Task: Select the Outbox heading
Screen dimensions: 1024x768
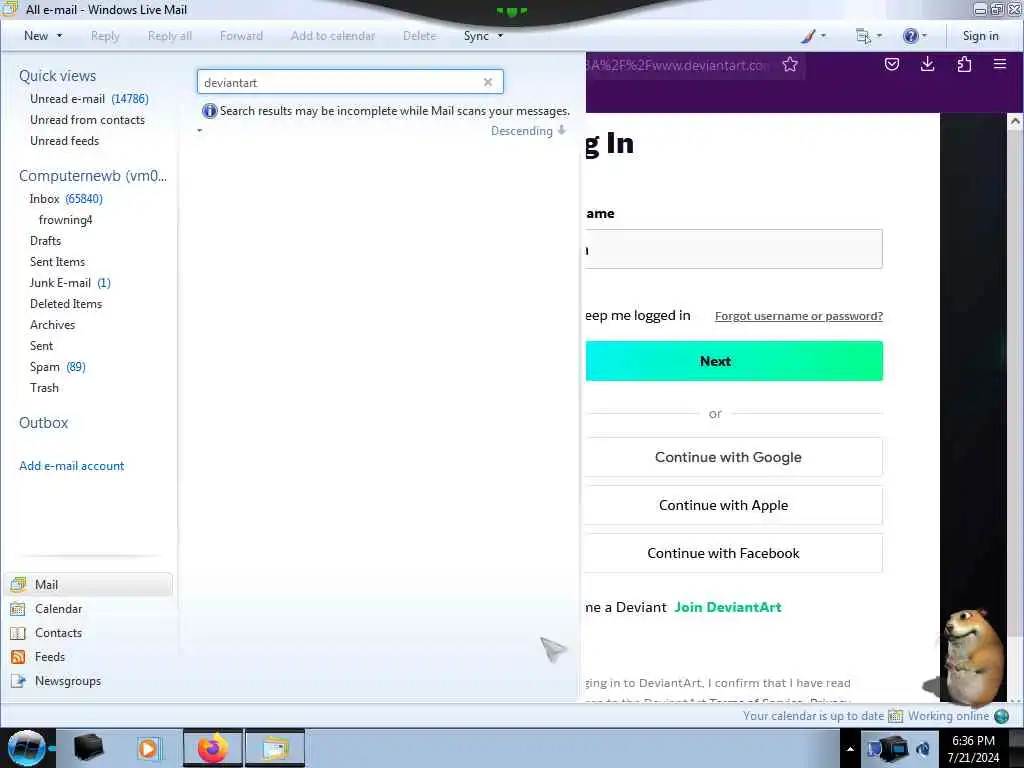Action: coord(43,423)
